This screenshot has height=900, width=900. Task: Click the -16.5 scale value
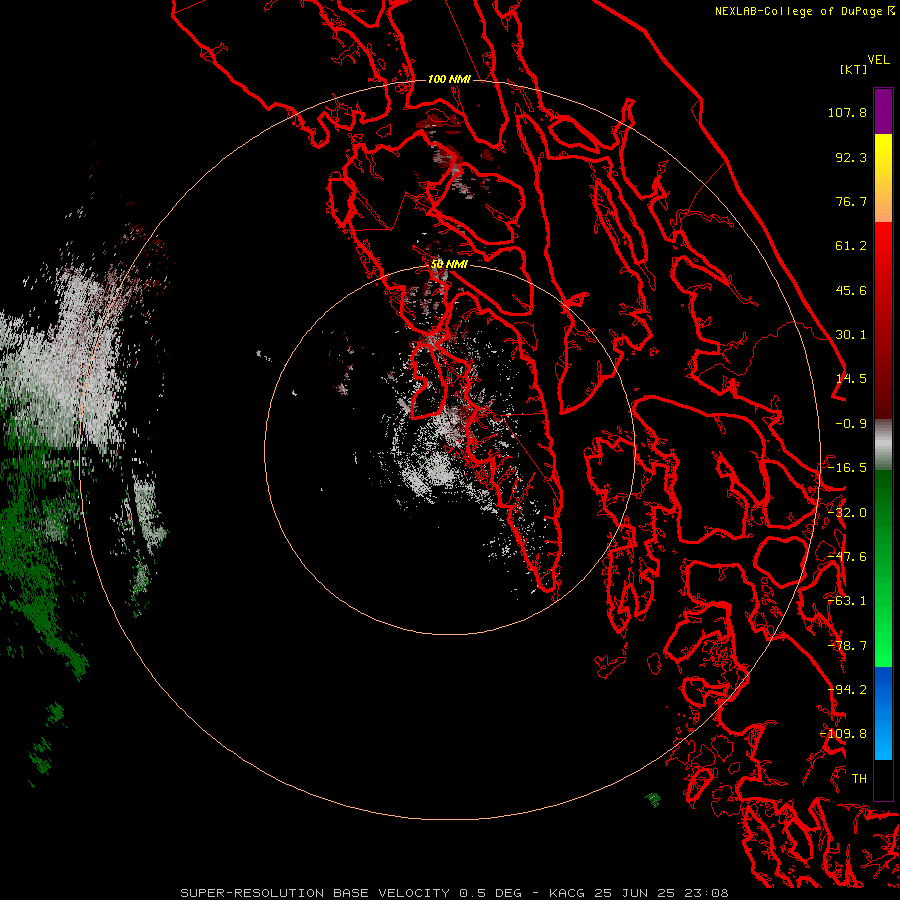point(847,468)
